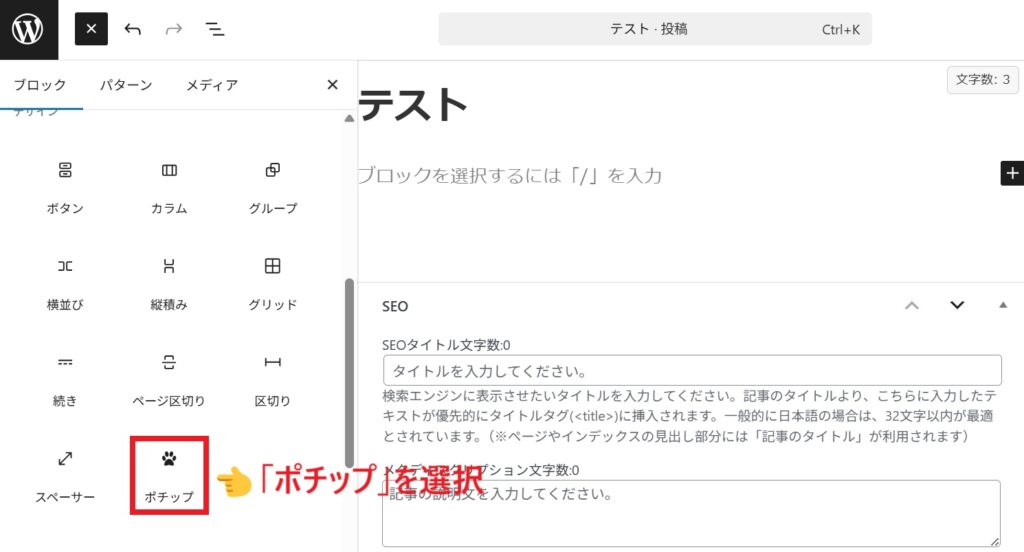Insert the 縦積み block
This screenshot has height=552, width=1024.
click(169, 284)
